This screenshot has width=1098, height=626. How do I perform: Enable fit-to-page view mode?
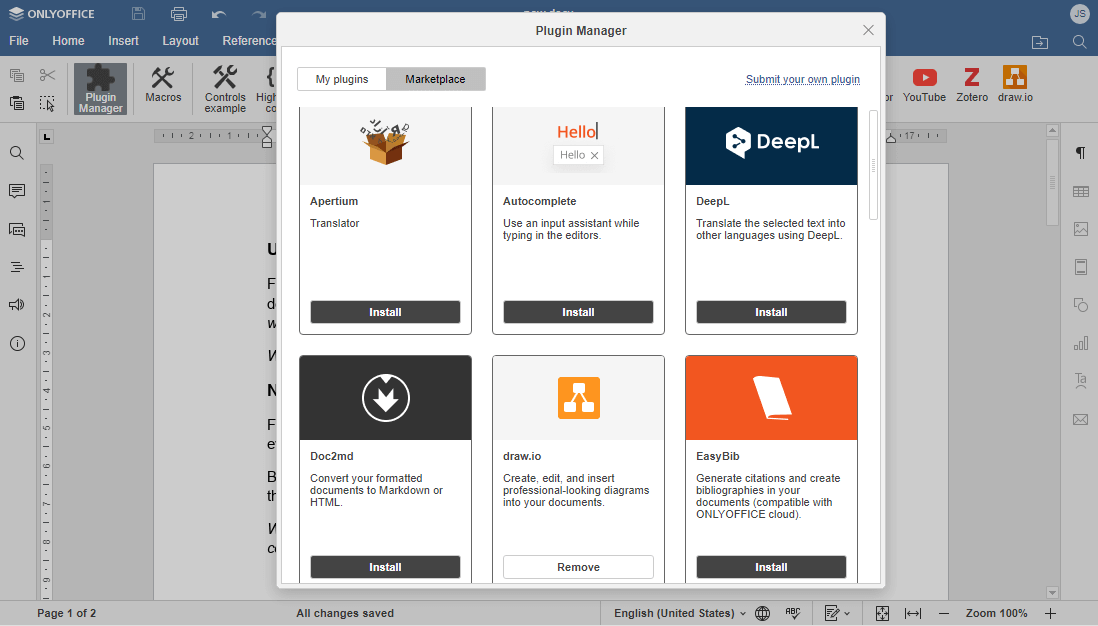pyautogui.click(x=882, y=613)
